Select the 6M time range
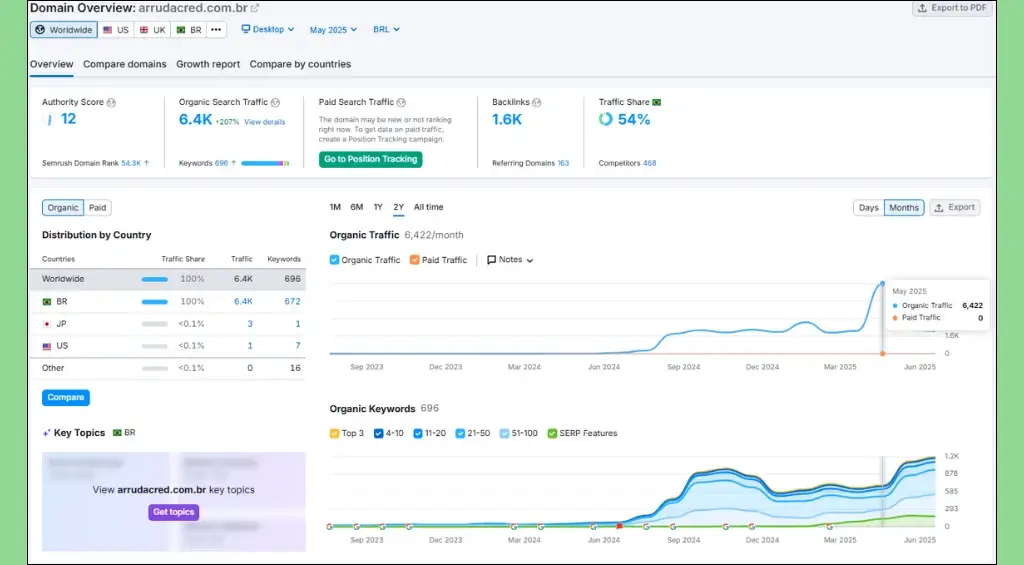The width and height of the screenshot is (1024, 565). [357, 207]
